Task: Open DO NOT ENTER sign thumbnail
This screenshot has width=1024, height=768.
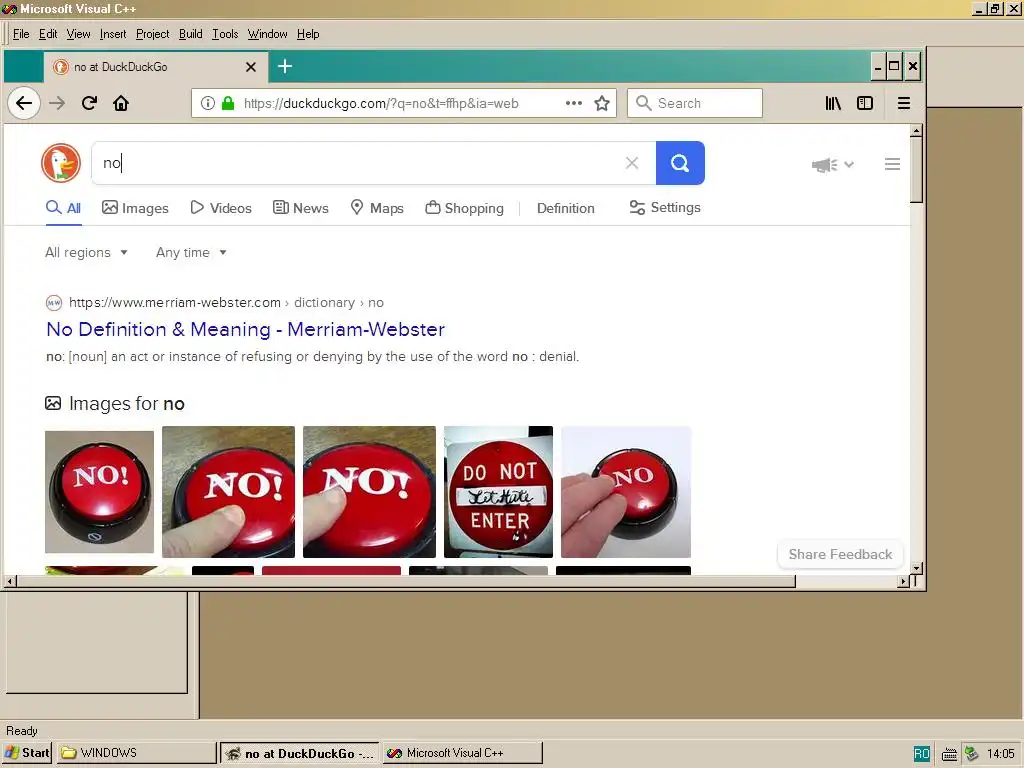Action: pyautogui.click(x=498, y=492)
